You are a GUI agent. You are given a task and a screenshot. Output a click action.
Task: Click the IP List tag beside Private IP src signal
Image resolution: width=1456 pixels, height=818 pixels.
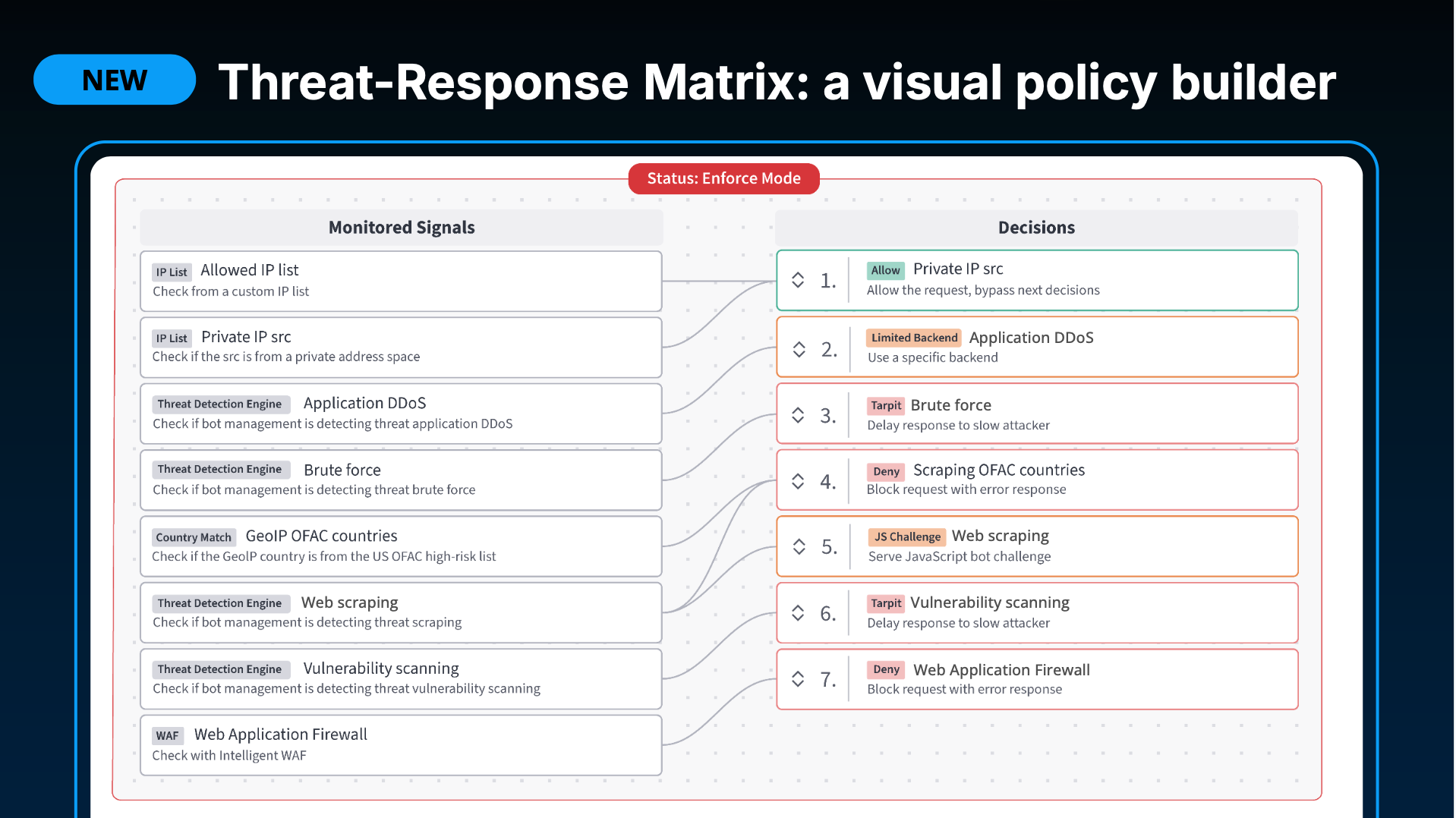click(x=172, y=338)
